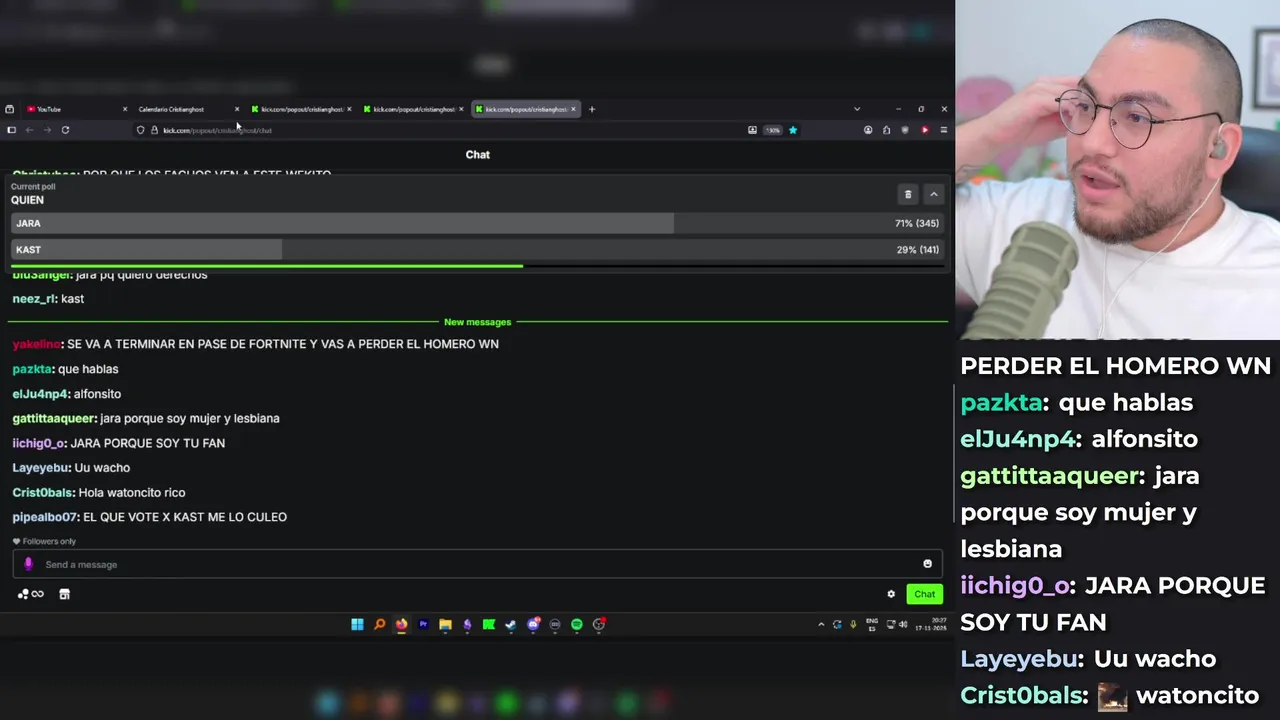Click the purple identity badge in the message box
Screen dimensions: 1280x720
(28, 564)
